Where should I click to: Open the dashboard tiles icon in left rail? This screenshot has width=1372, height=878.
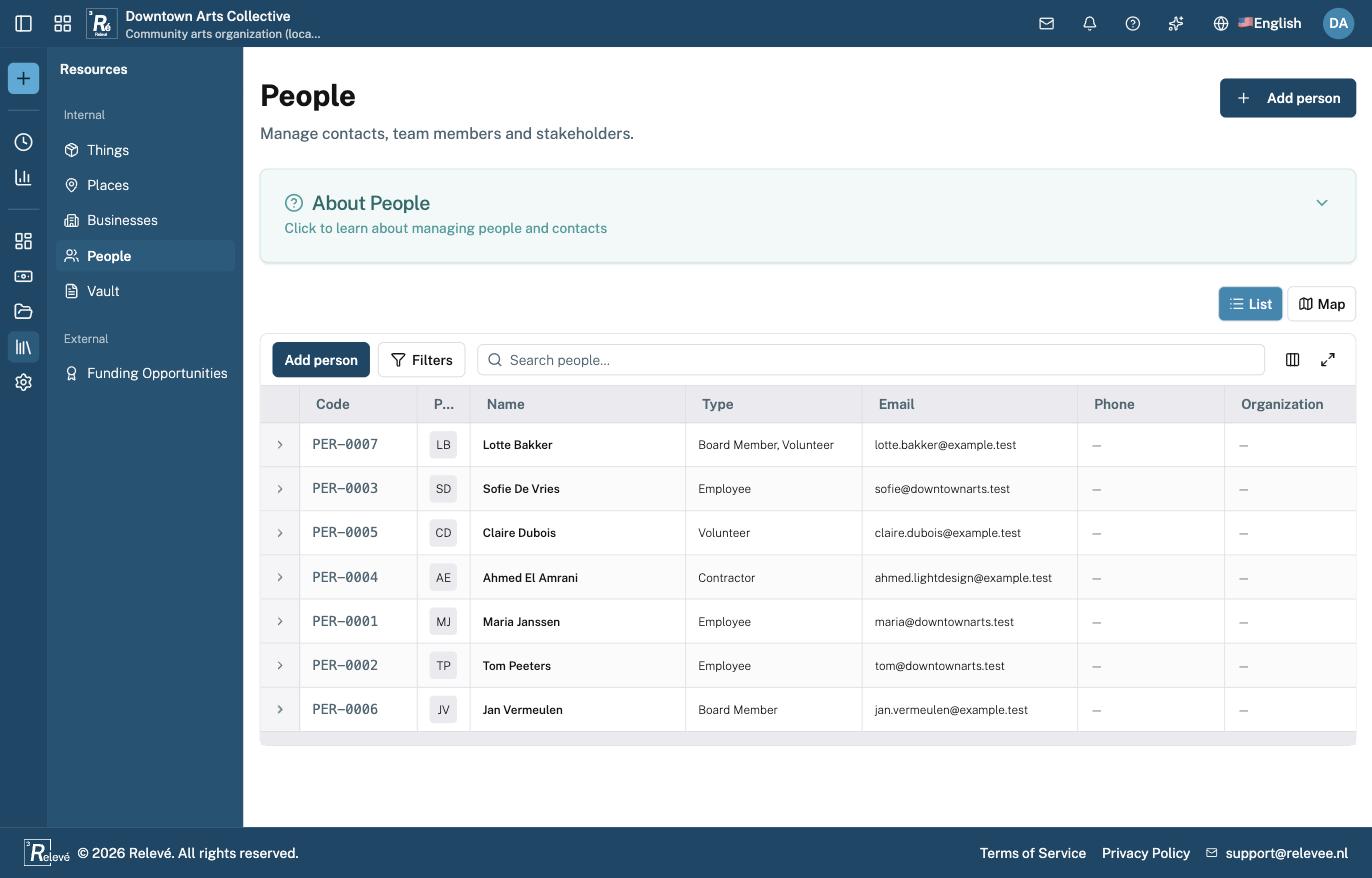(x=23, y=241)
